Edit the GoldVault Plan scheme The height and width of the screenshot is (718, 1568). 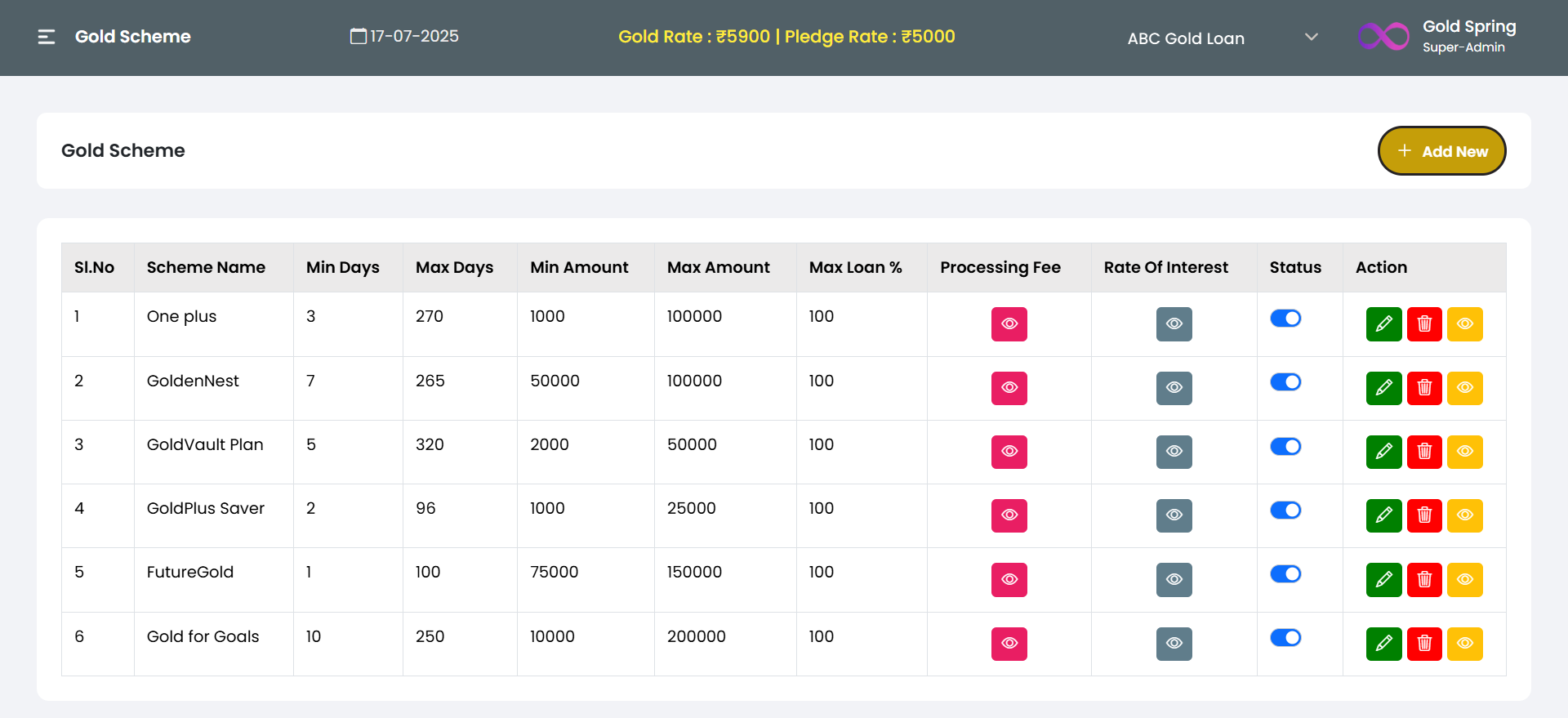[1384, 452]
